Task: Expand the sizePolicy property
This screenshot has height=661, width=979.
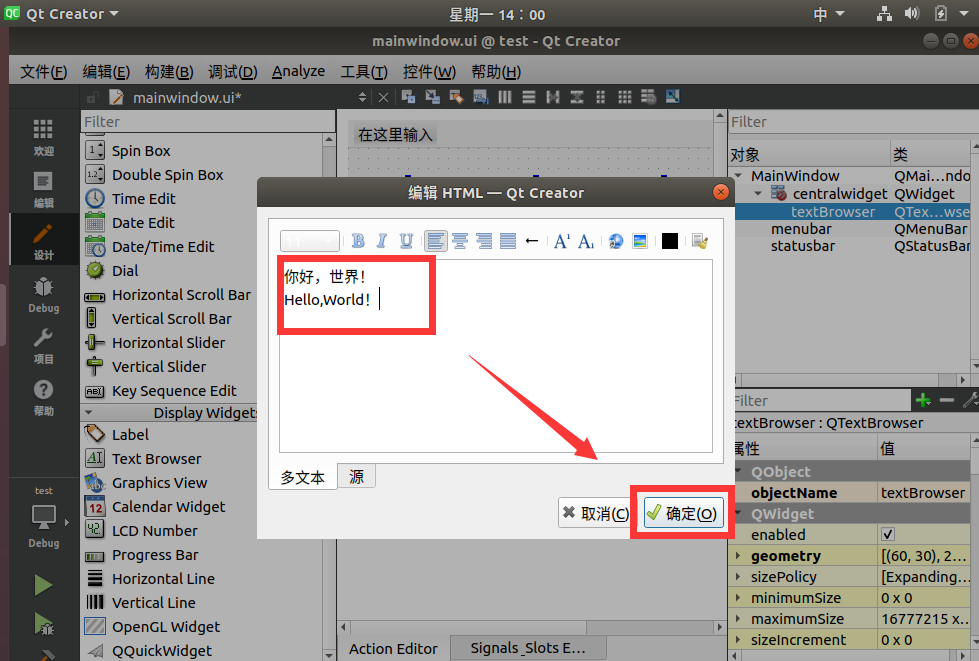Action: (739, 577)
